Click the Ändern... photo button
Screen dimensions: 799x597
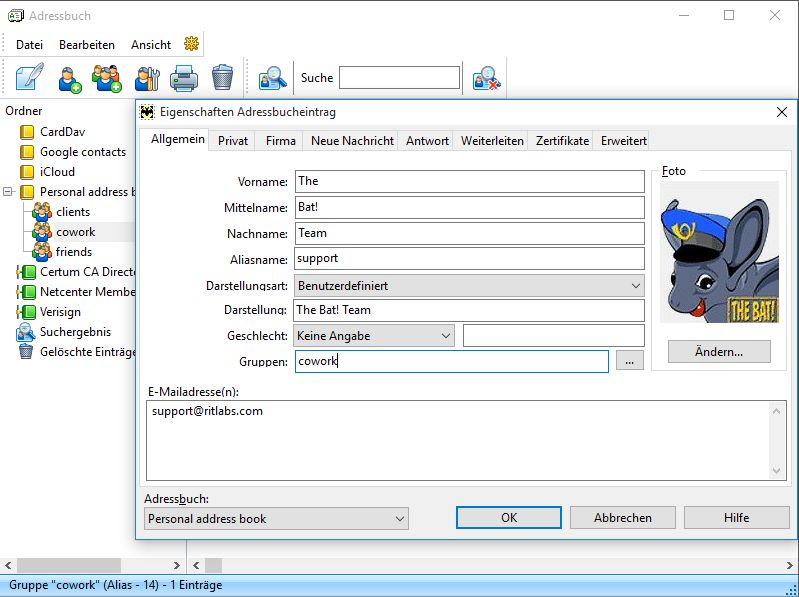719,352
